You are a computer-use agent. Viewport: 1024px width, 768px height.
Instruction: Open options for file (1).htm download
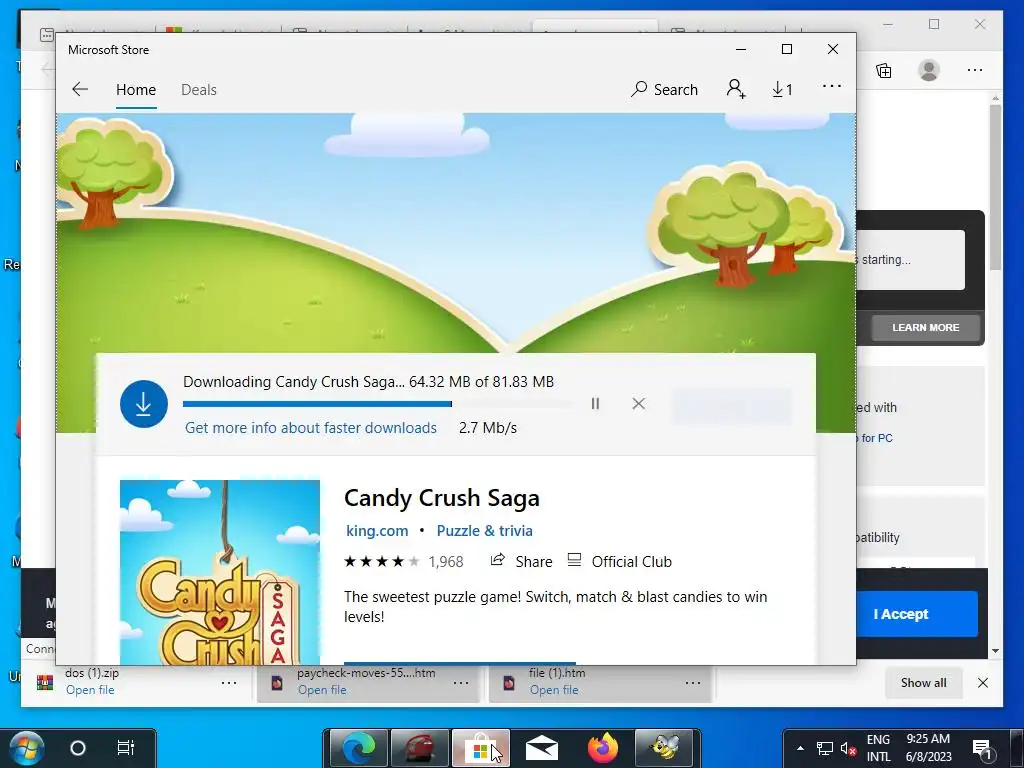click(x=692, y=683)
